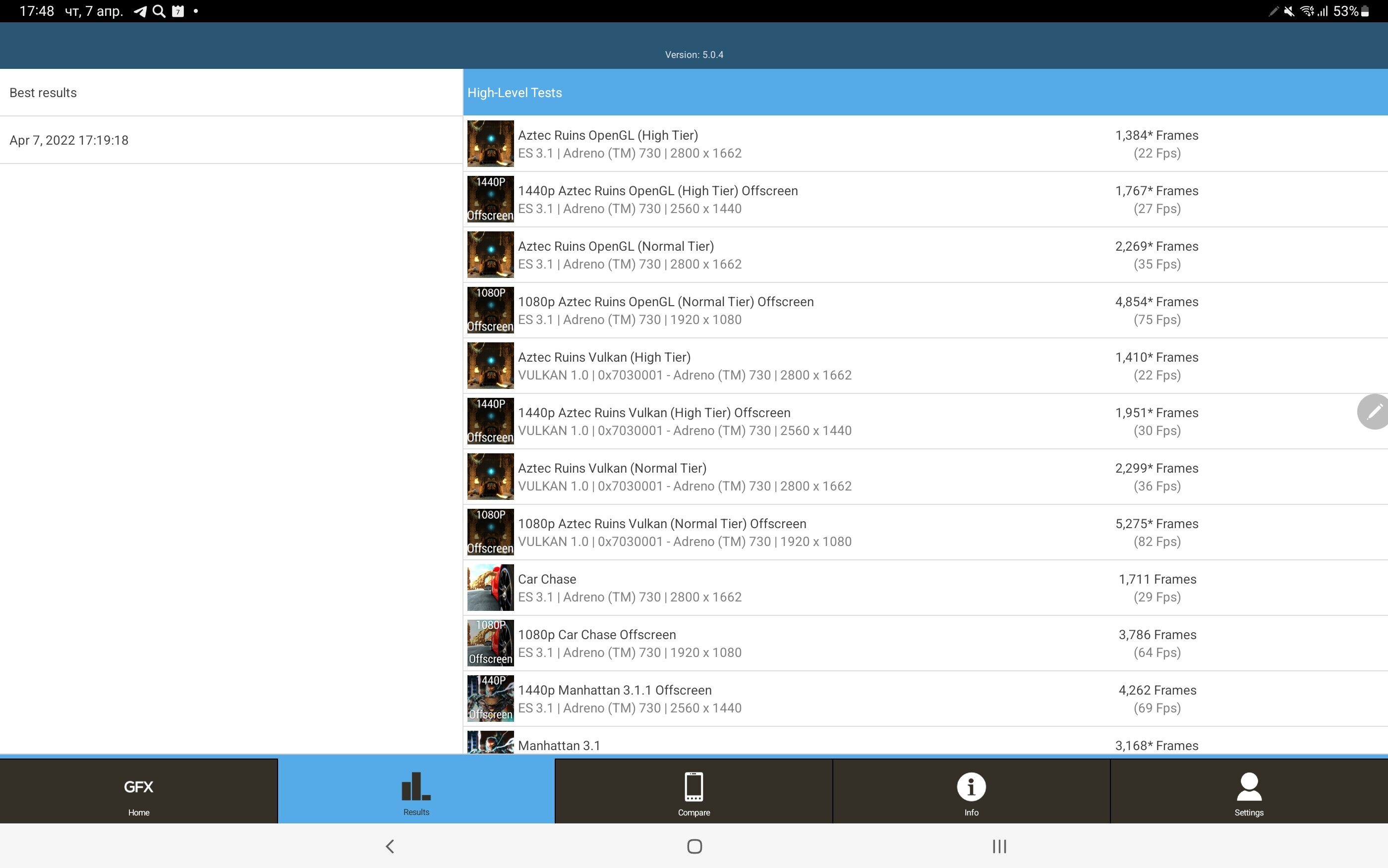Select 1440p Aztec Ruins OpenGL (High Tier) Offscreen title
The width and height of the screenshot is (1388, 868).
click(x=658, y=191)
